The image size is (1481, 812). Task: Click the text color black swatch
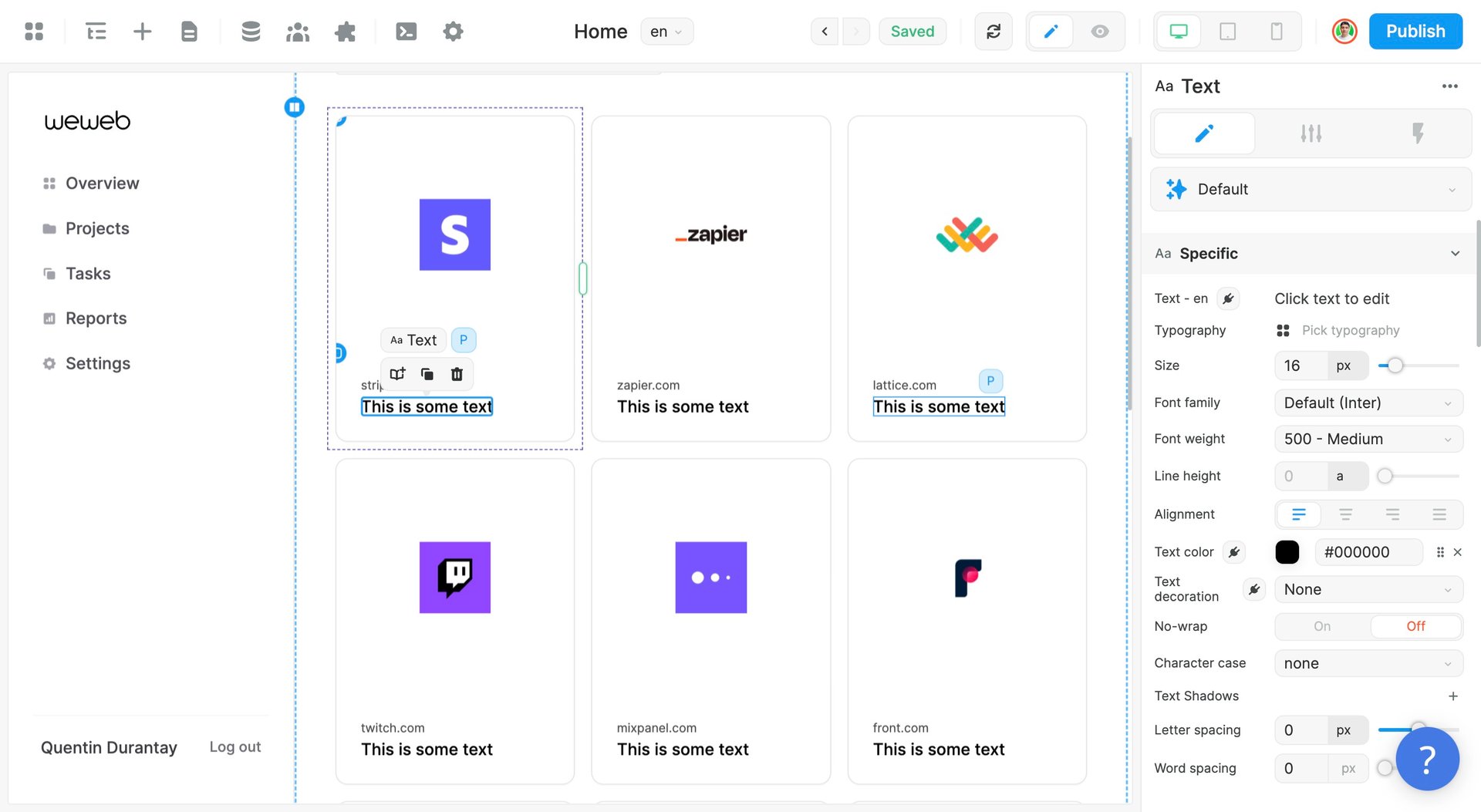[x=1287, y=552]
